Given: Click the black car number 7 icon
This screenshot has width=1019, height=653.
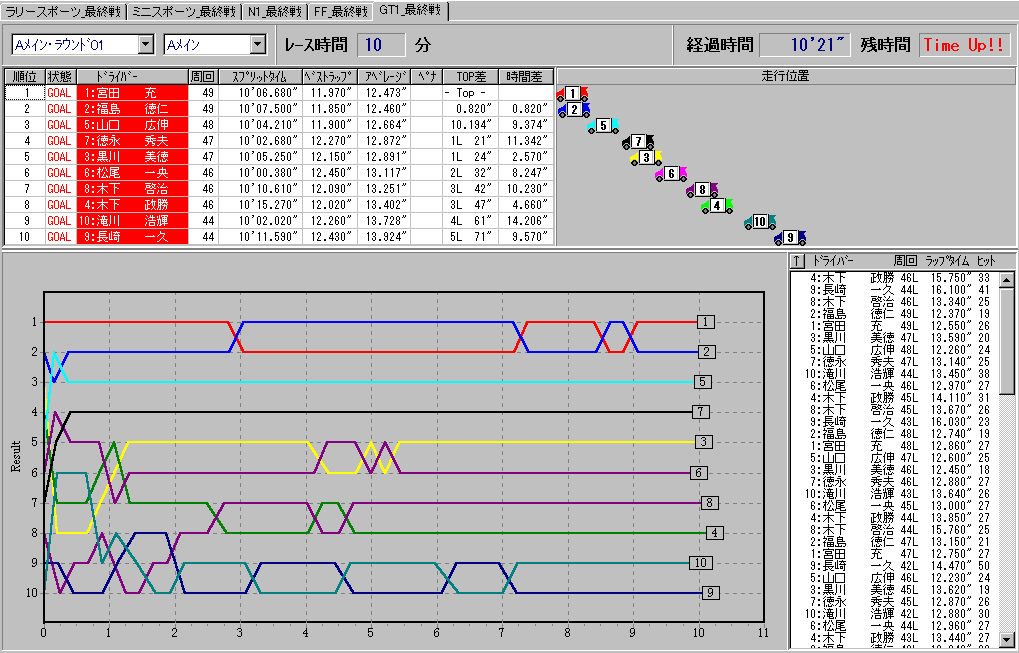Looking at the screenshot, I should [x=637, y=142].
